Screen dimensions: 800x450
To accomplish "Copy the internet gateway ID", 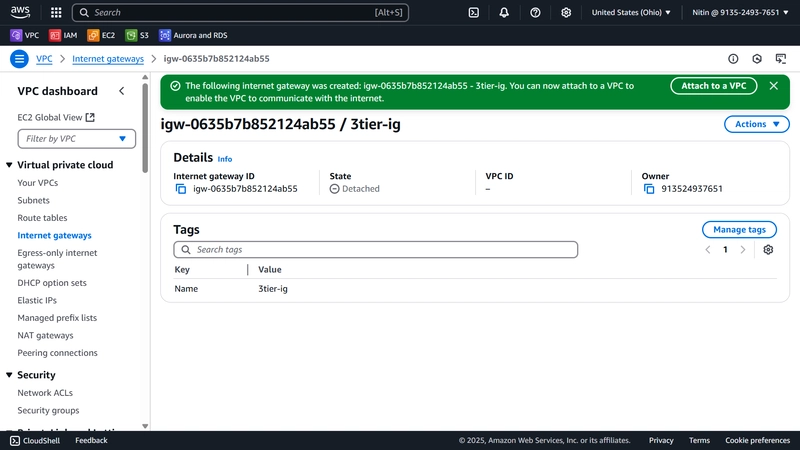I will pos(181,189).
